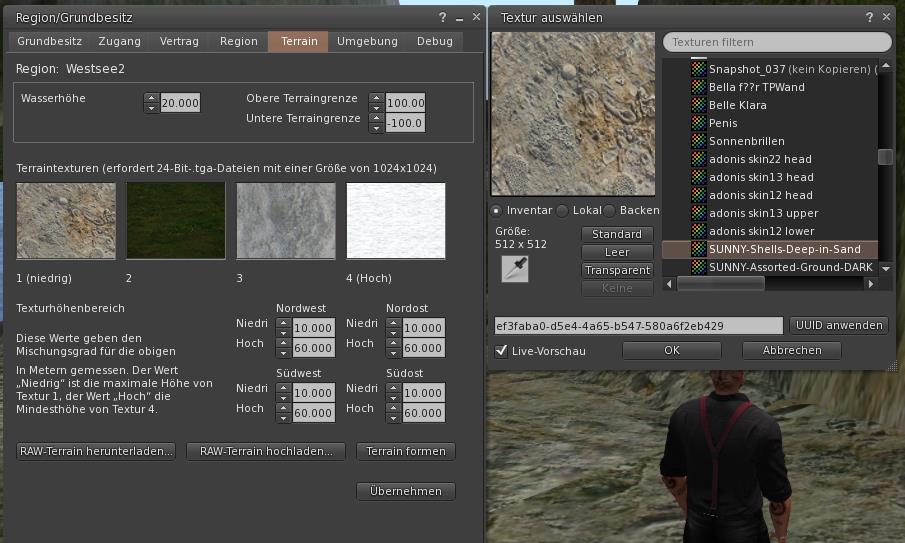Select the Inventar radio button
Screen dimensions: 905x543
click(497, 211)
